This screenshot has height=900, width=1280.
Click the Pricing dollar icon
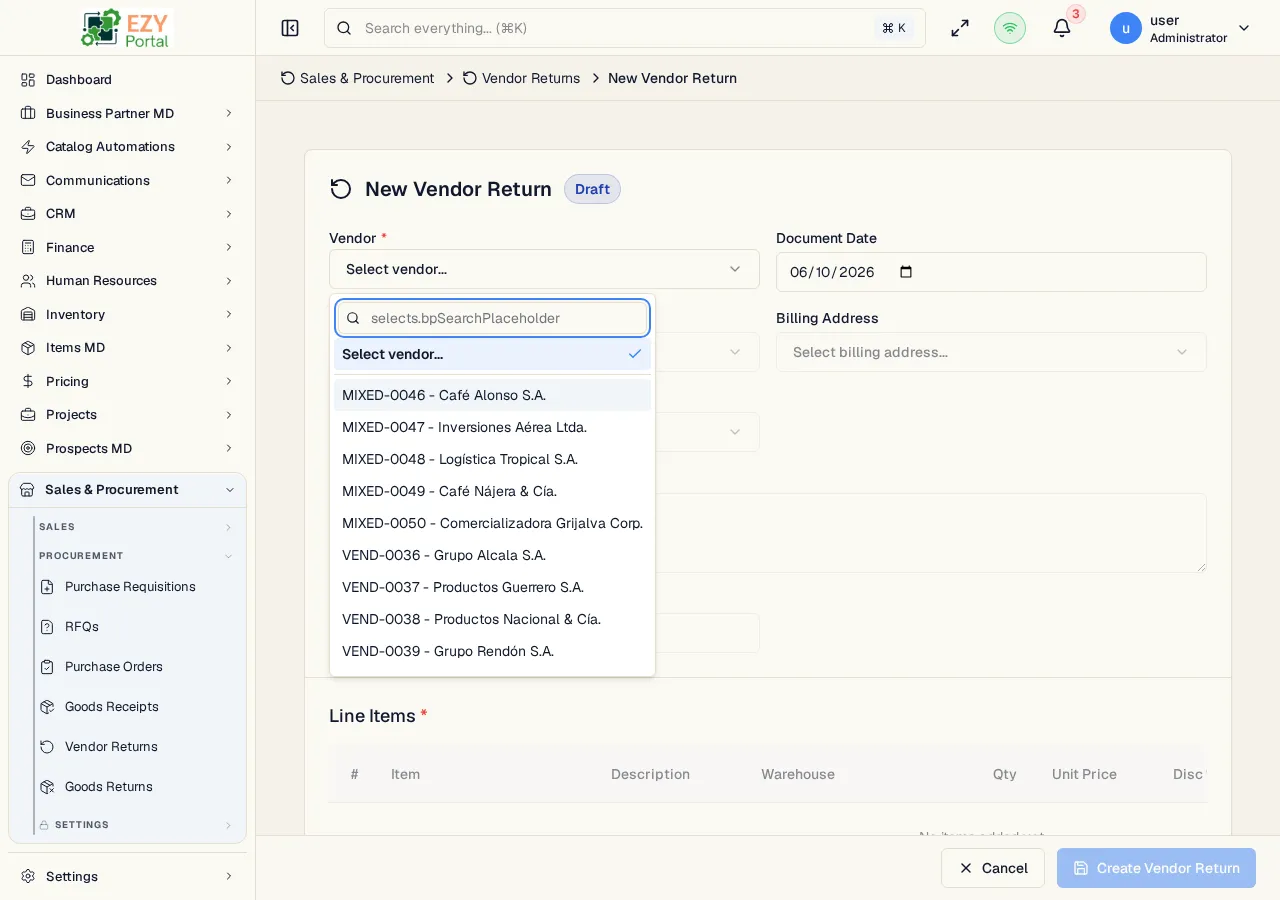pos(28,381)
